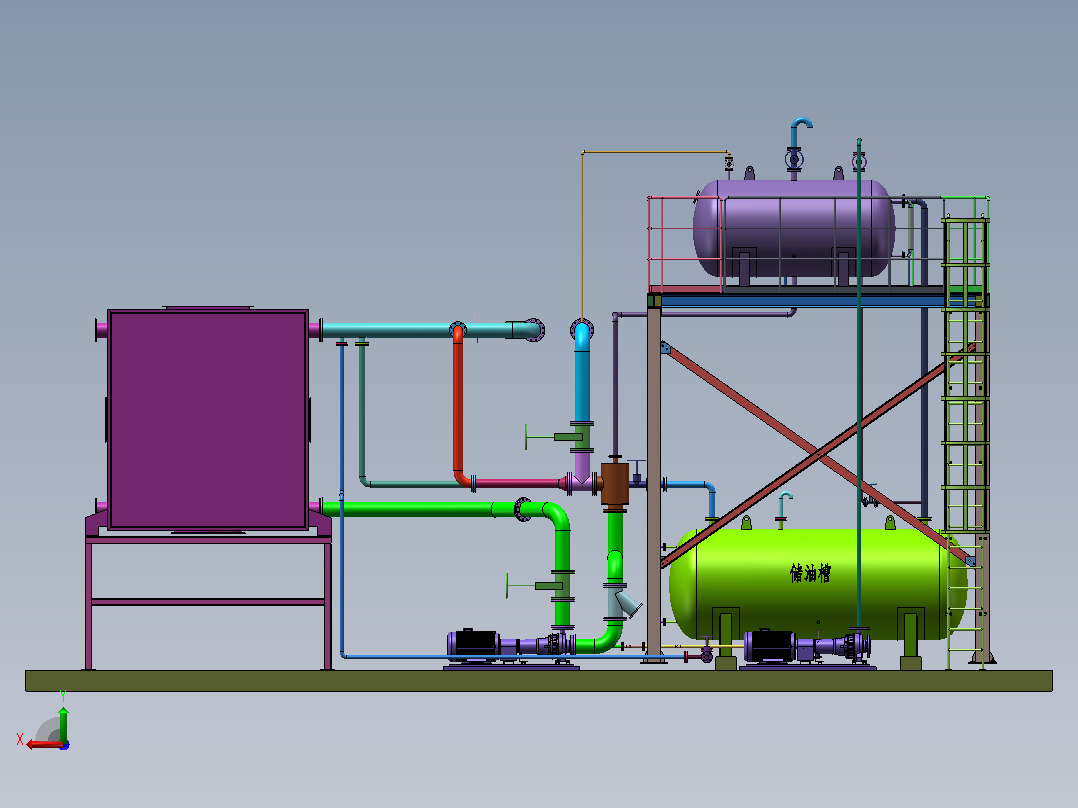Viewport: 1078px width, 808px height.
Task: Select the thin orange pipe at its top run
Action: click(x=654, y=152)
